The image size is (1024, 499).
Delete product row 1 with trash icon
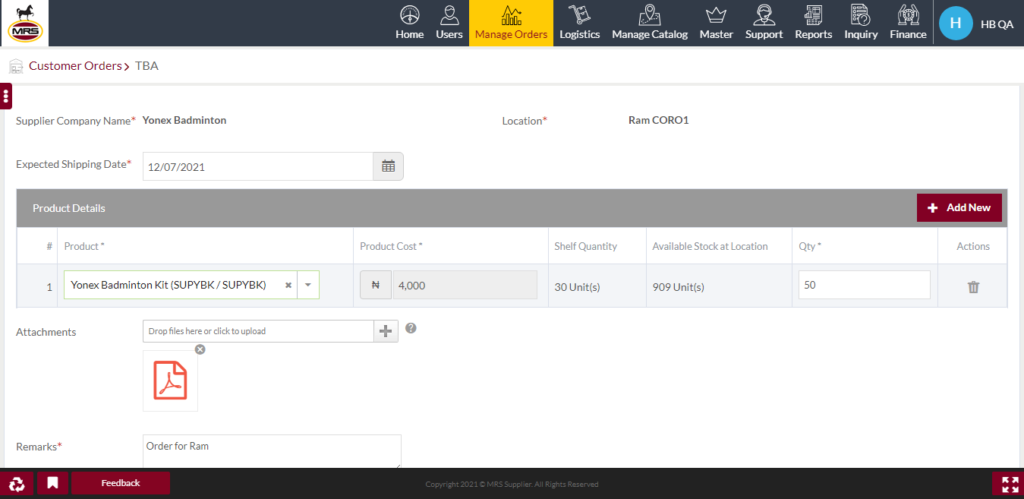point(973,287)
